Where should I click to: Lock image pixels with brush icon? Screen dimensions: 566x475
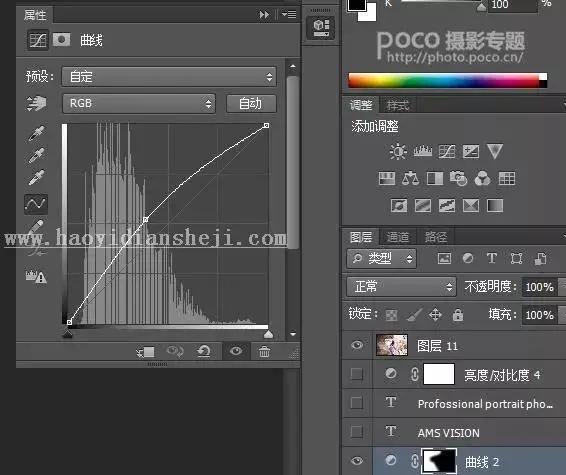(414, 315)
